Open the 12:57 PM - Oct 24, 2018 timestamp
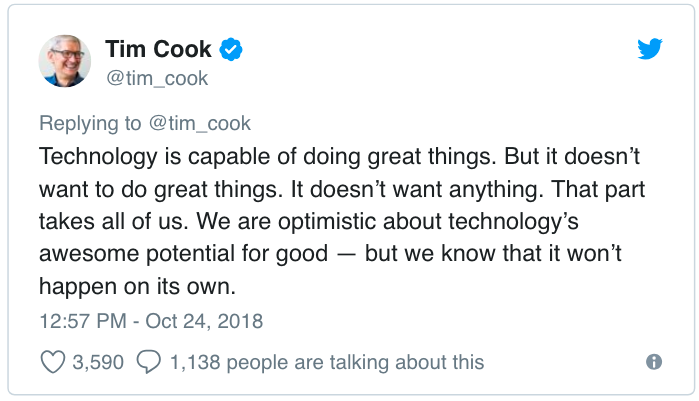The image size is (699, 401). coord(151,322)
